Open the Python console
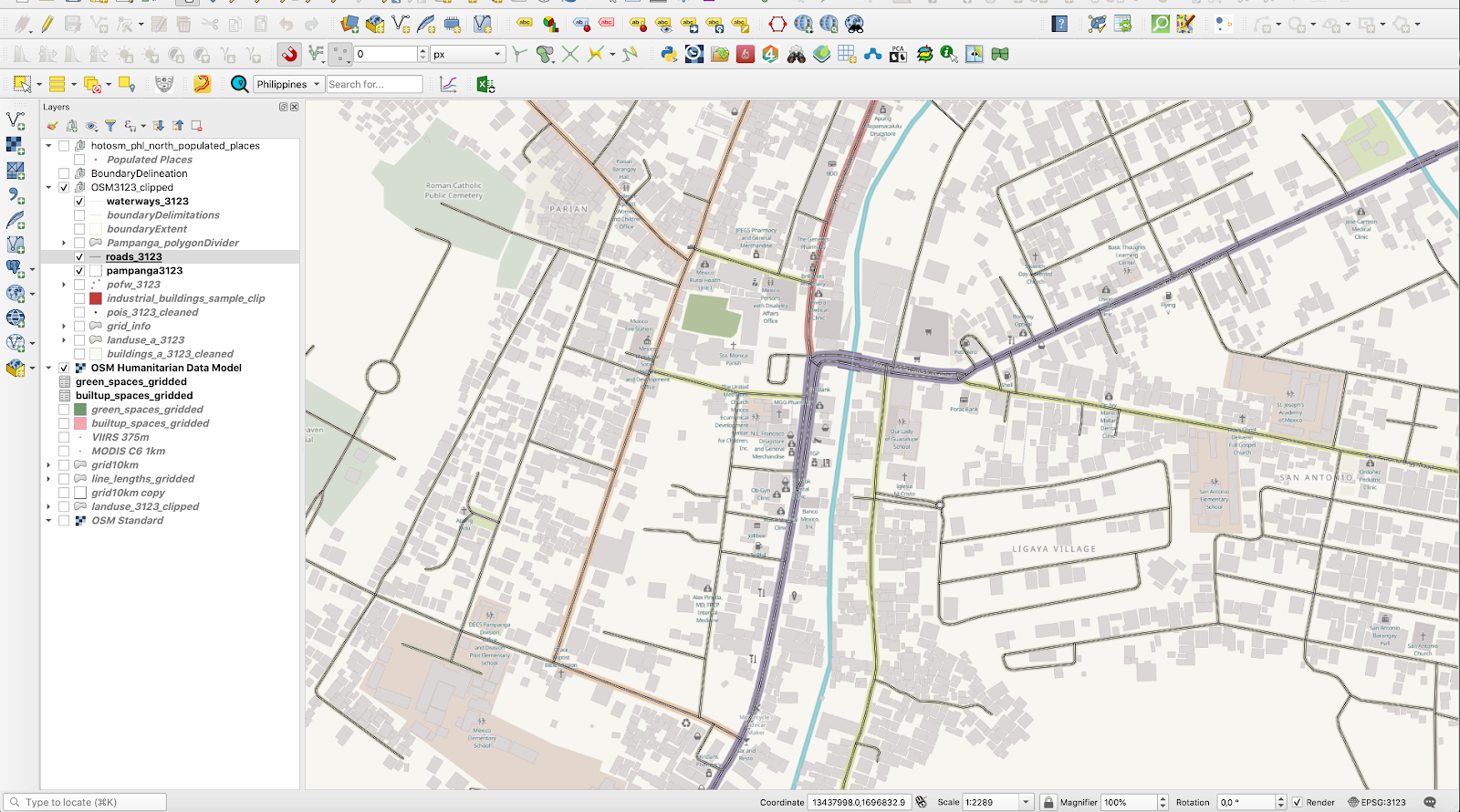This screenshot has width=1460, height=812. click(669, 55)
